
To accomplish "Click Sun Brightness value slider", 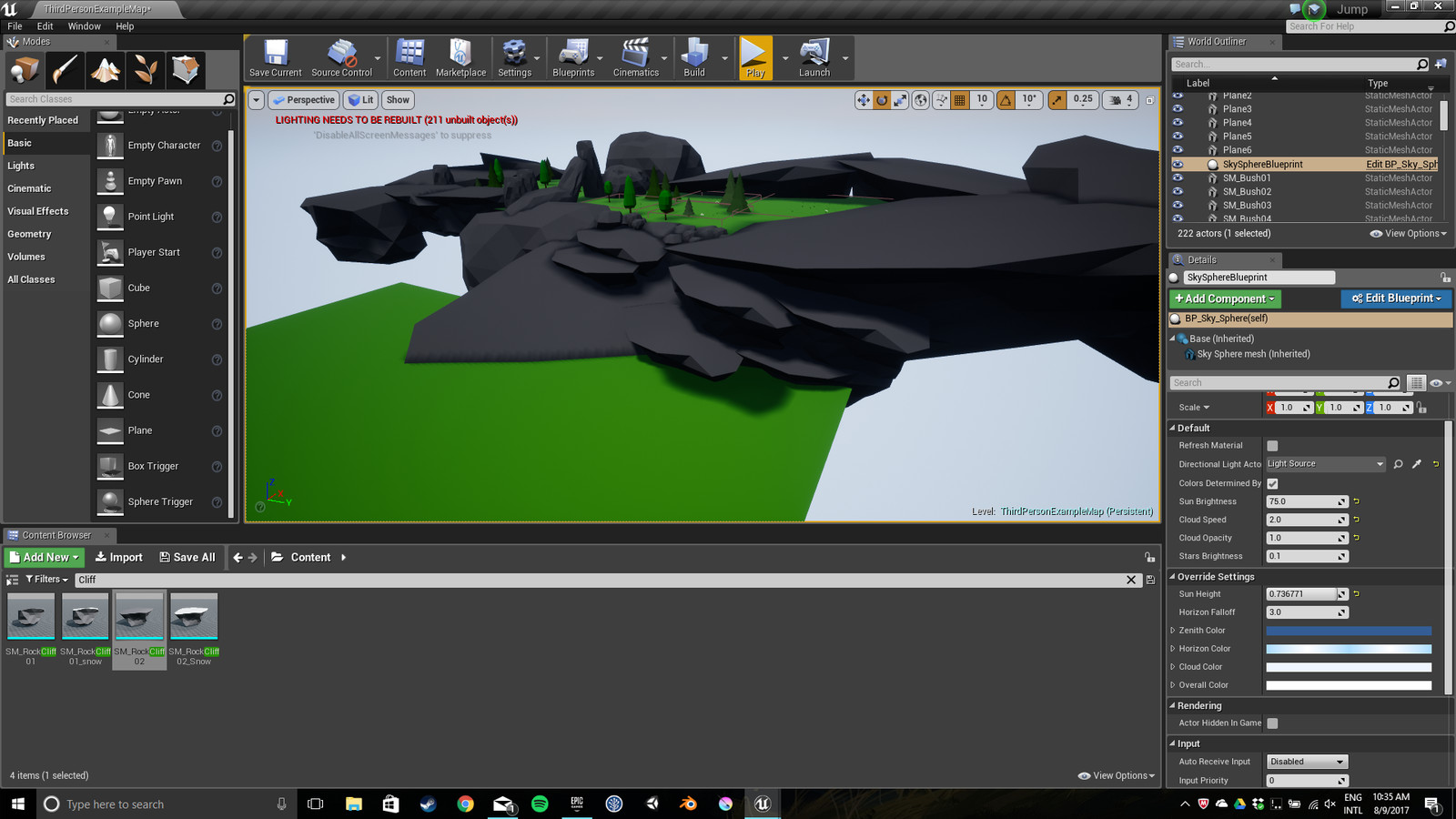I will 1307,501.
